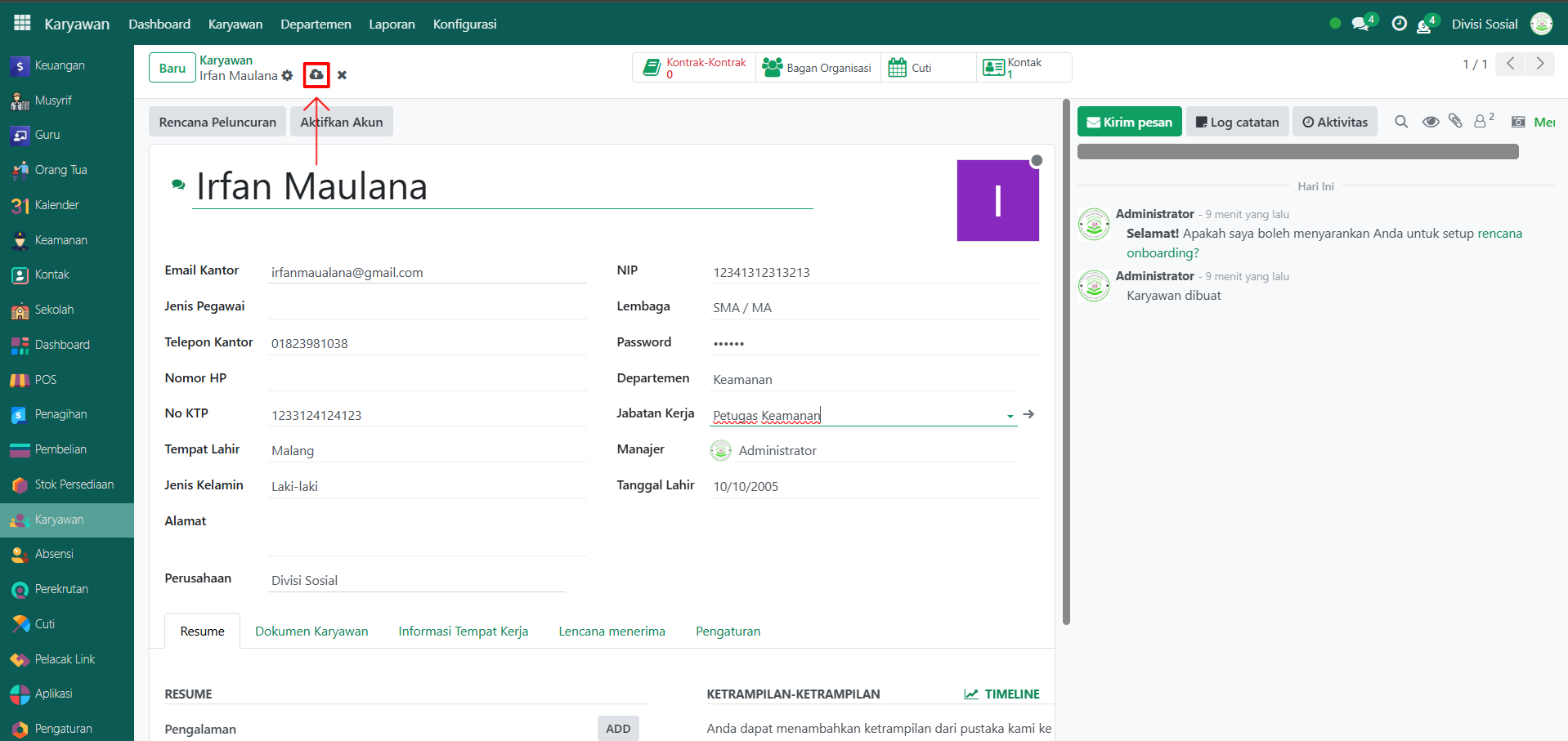Open the followers person icon
Viewport: 1568px width, 741px height.
(1481, 122)
